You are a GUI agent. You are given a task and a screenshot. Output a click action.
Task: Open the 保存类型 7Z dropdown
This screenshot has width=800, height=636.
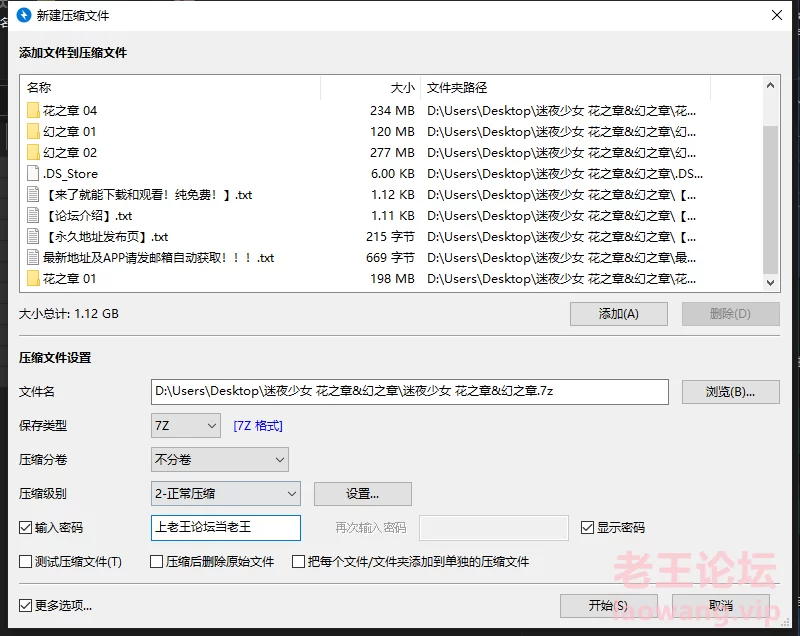pyautogui.click(x=186, y=425)
